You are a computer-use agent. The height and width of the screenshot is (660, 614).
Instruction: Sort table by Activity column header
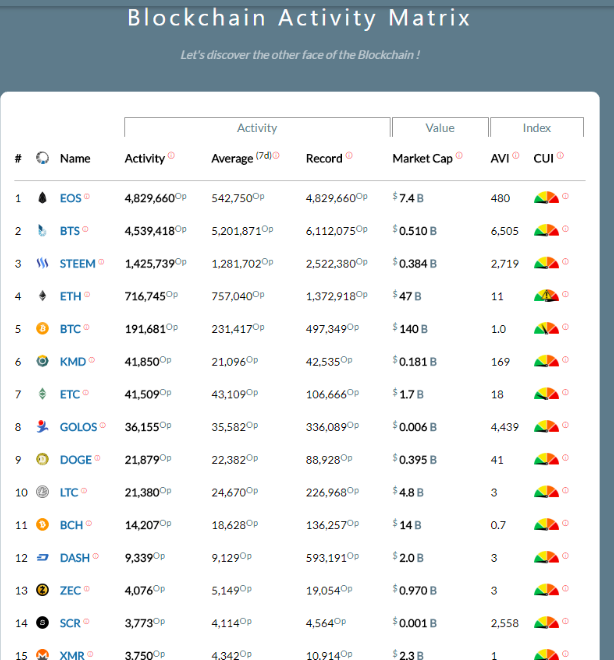[x=145, y=159]
